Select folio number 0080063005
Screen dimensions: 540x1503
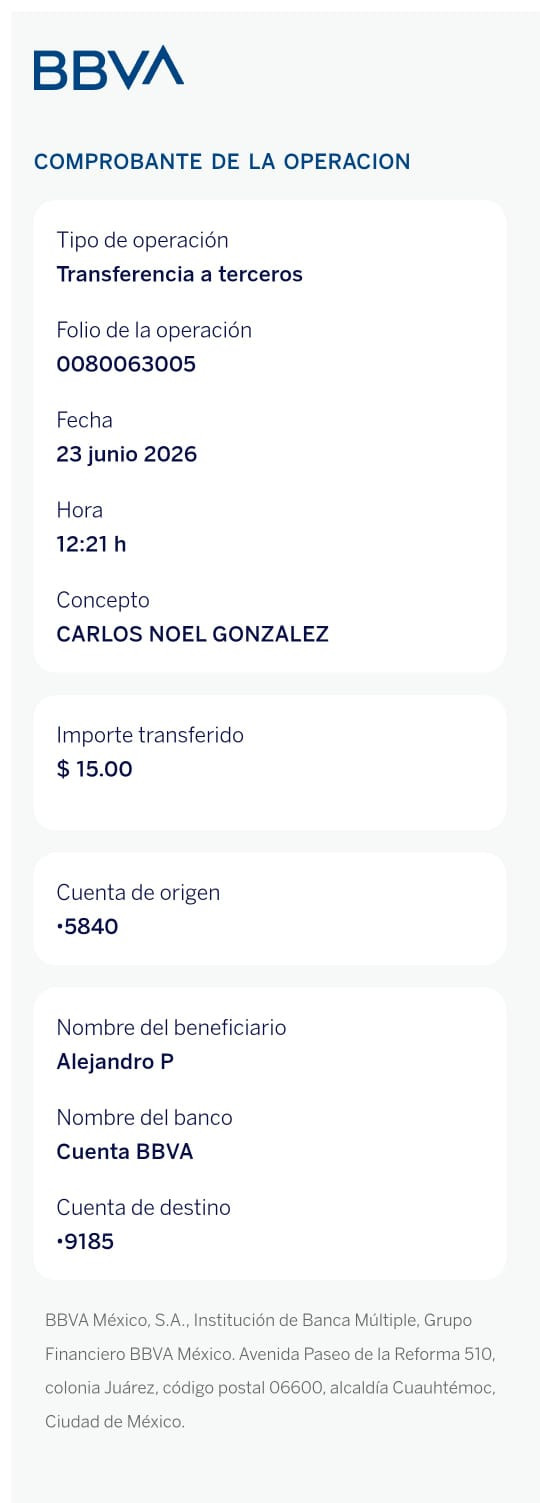pyautogui.click(x=126, y=364)
